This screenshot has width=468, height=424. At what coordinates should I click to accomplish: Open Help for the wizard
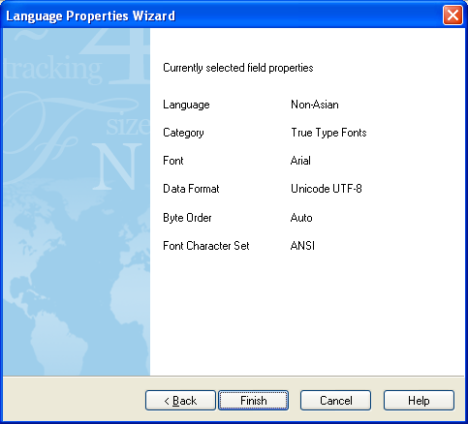[419, 400]
